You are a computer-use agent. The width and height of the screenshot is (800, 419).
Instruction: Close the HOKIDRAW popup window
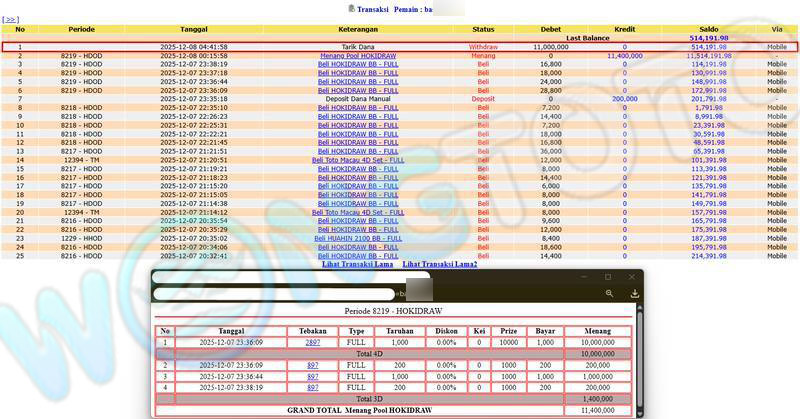[x=632, y=276]
